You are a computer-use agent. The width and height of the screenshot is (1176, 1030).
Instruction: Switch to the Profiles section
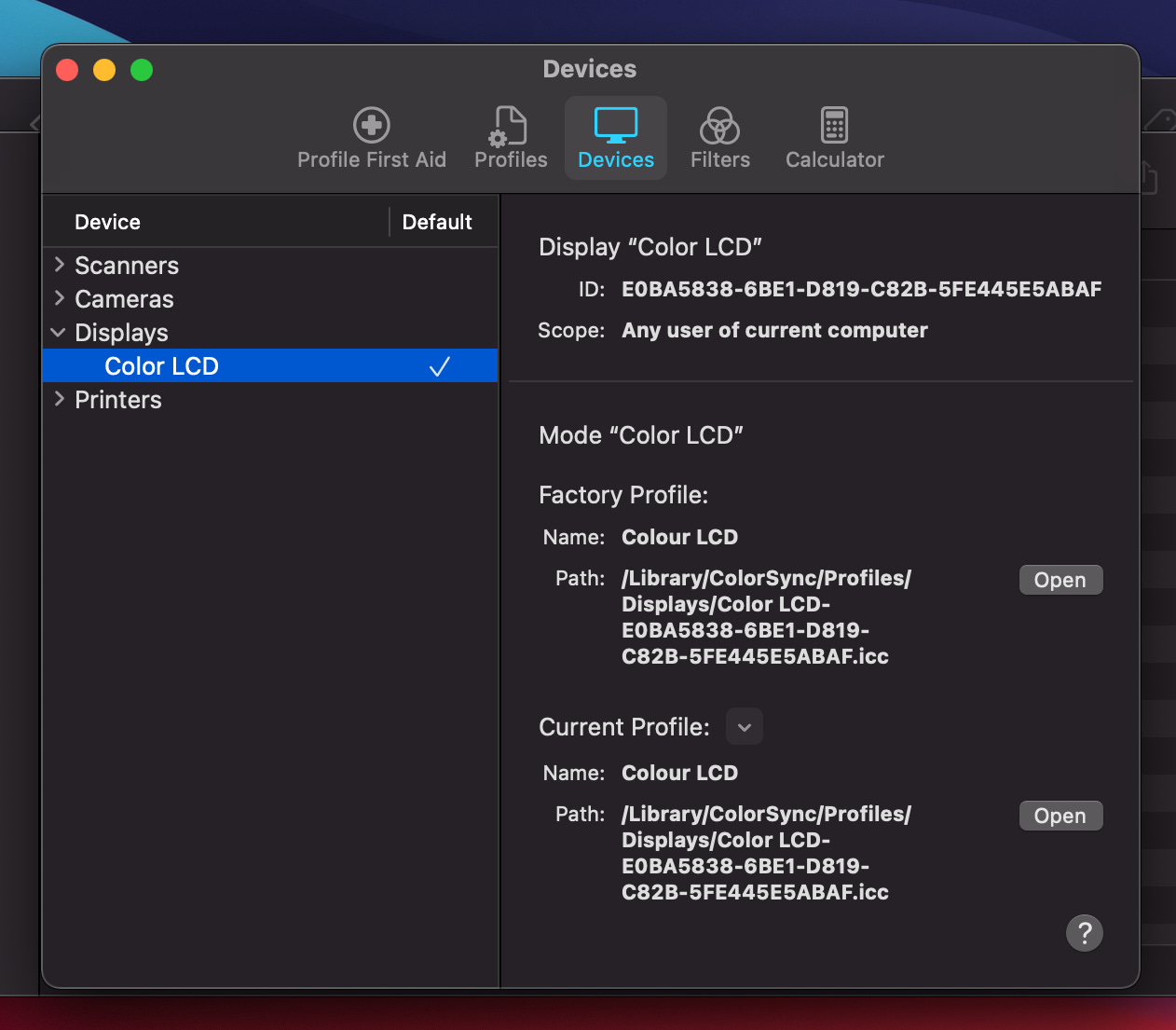click(x=511, y=138)
